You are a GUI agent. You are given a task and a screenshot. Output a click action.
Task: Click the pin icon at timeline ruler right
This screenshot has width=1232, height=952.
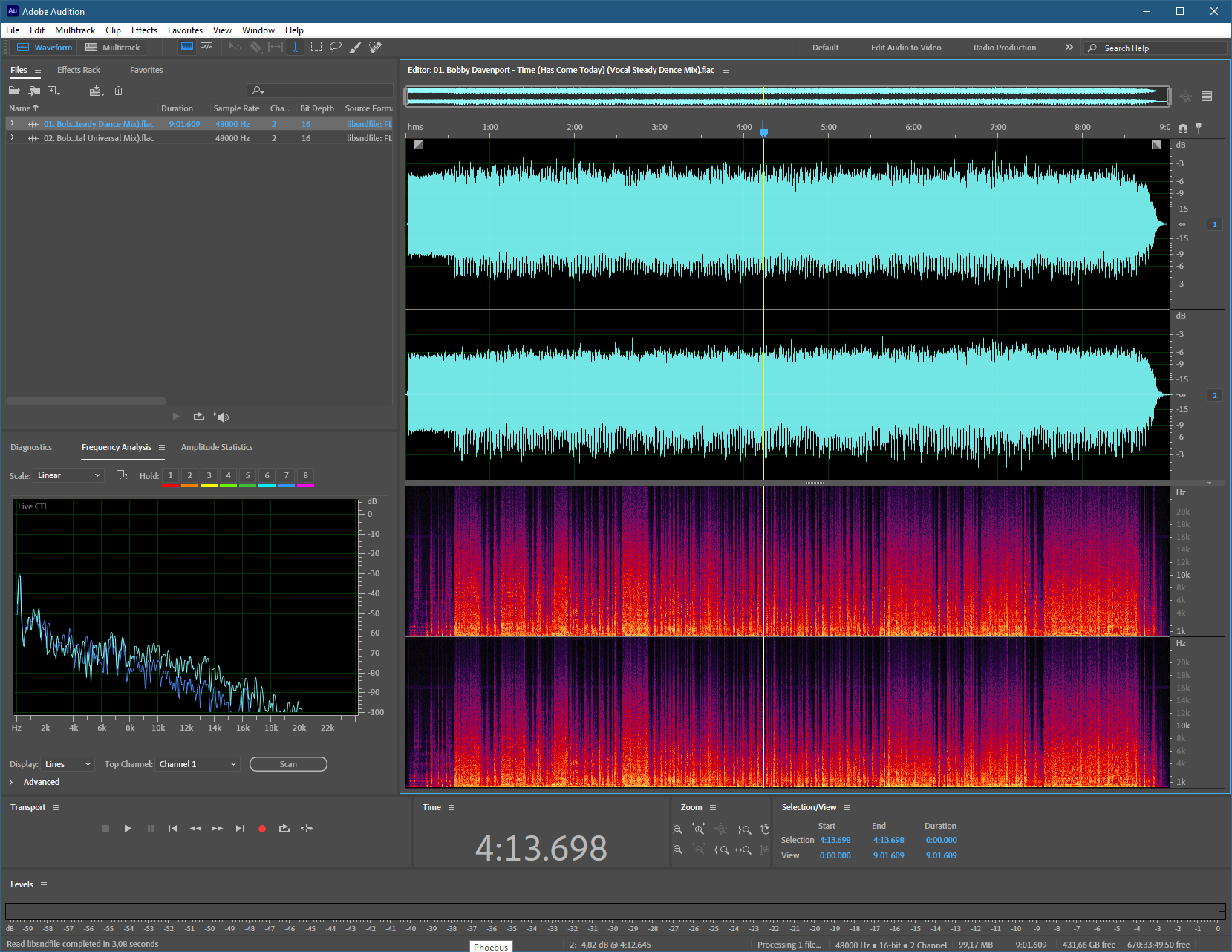coord(1199,128)
